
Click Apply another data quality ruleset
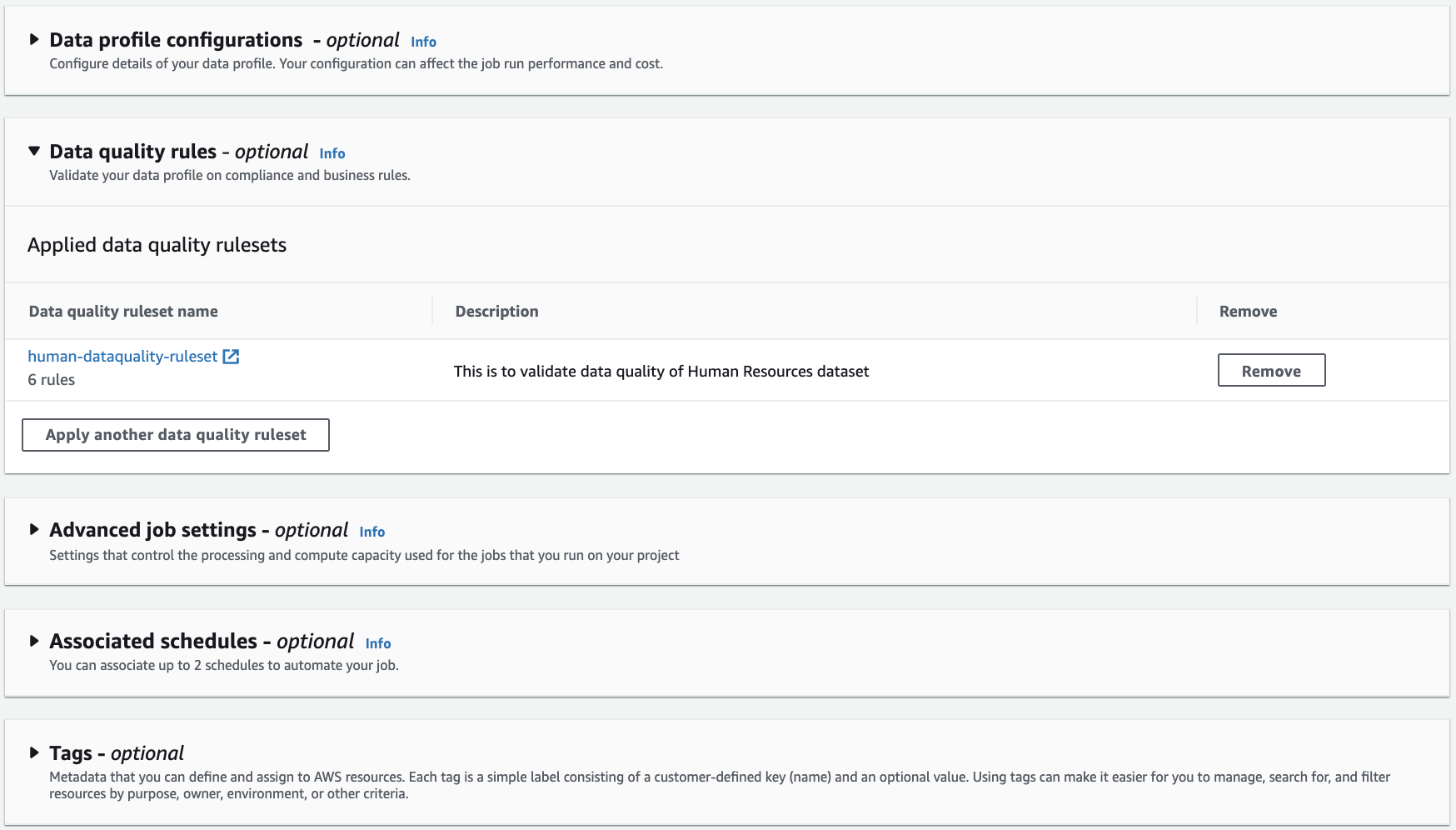176,435
